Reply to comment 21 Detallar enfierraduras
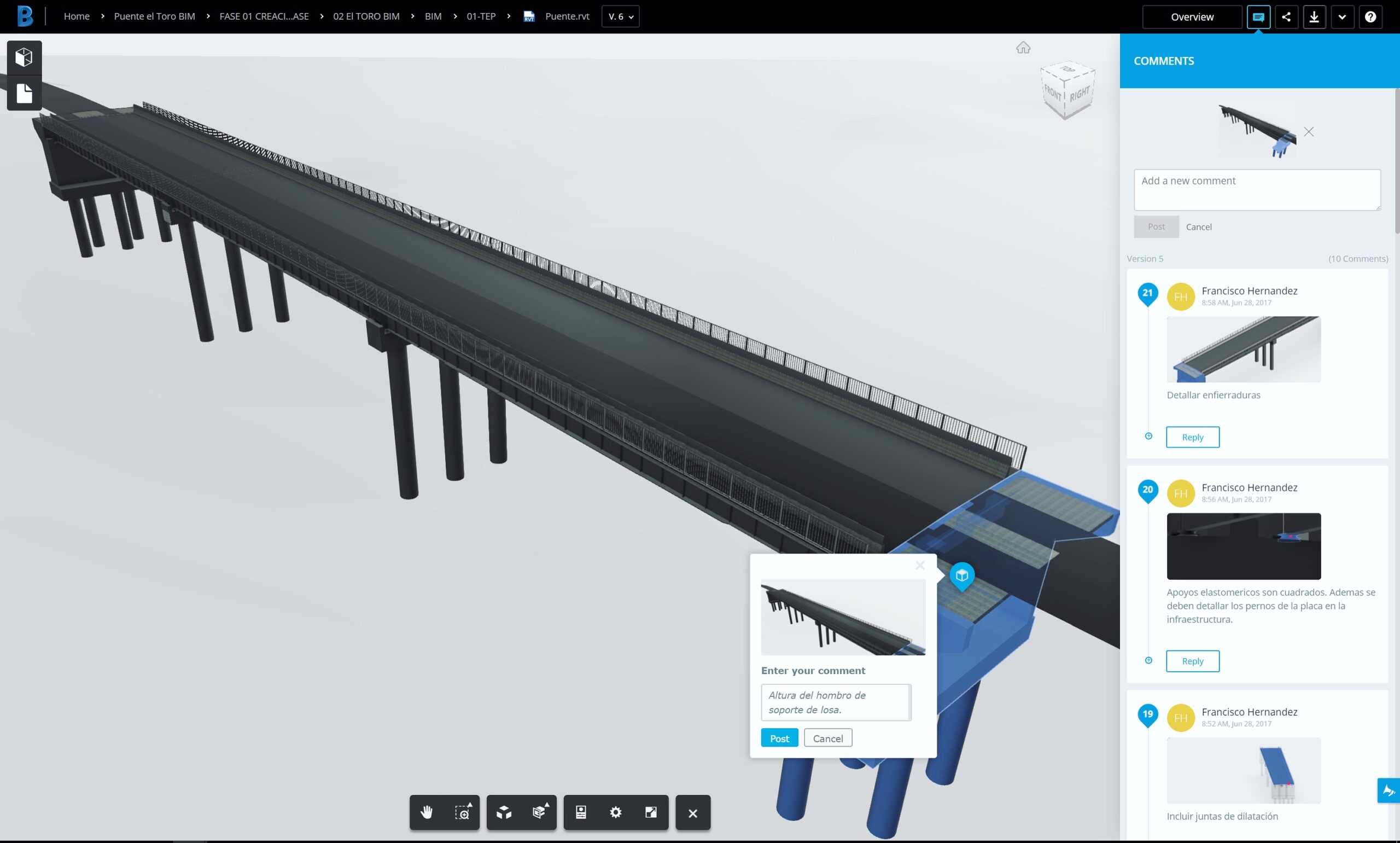 click(1192, 437)
